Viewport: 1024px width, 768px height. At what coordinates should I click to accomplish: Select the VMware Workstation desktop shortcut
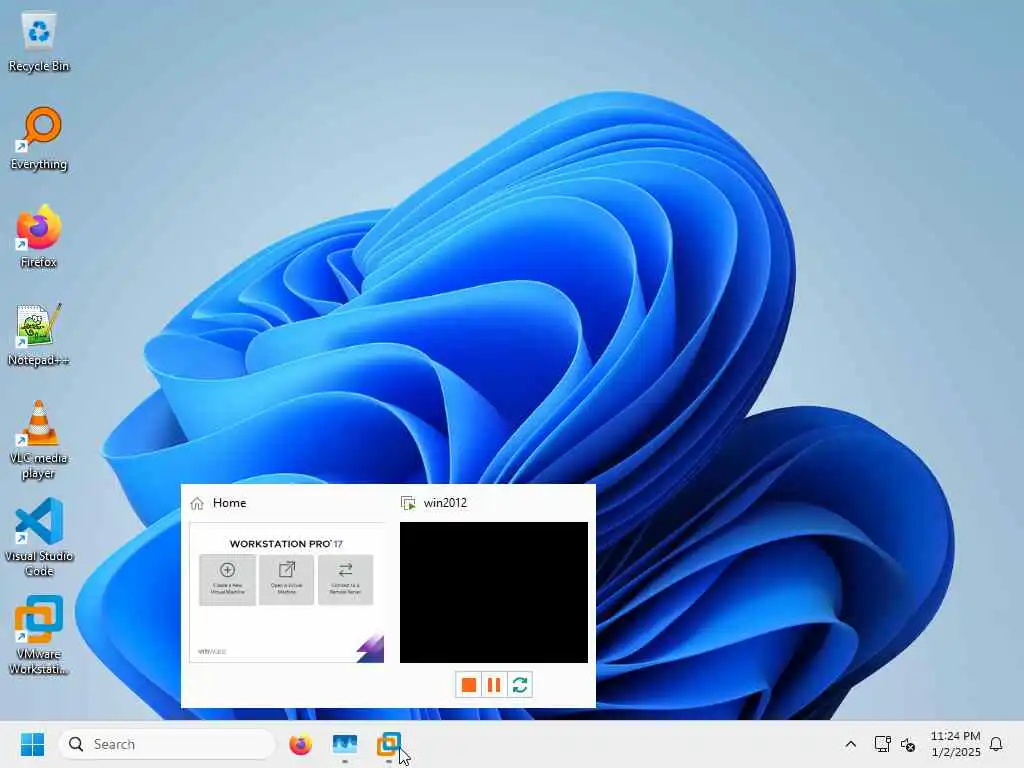tap(39, 635)
